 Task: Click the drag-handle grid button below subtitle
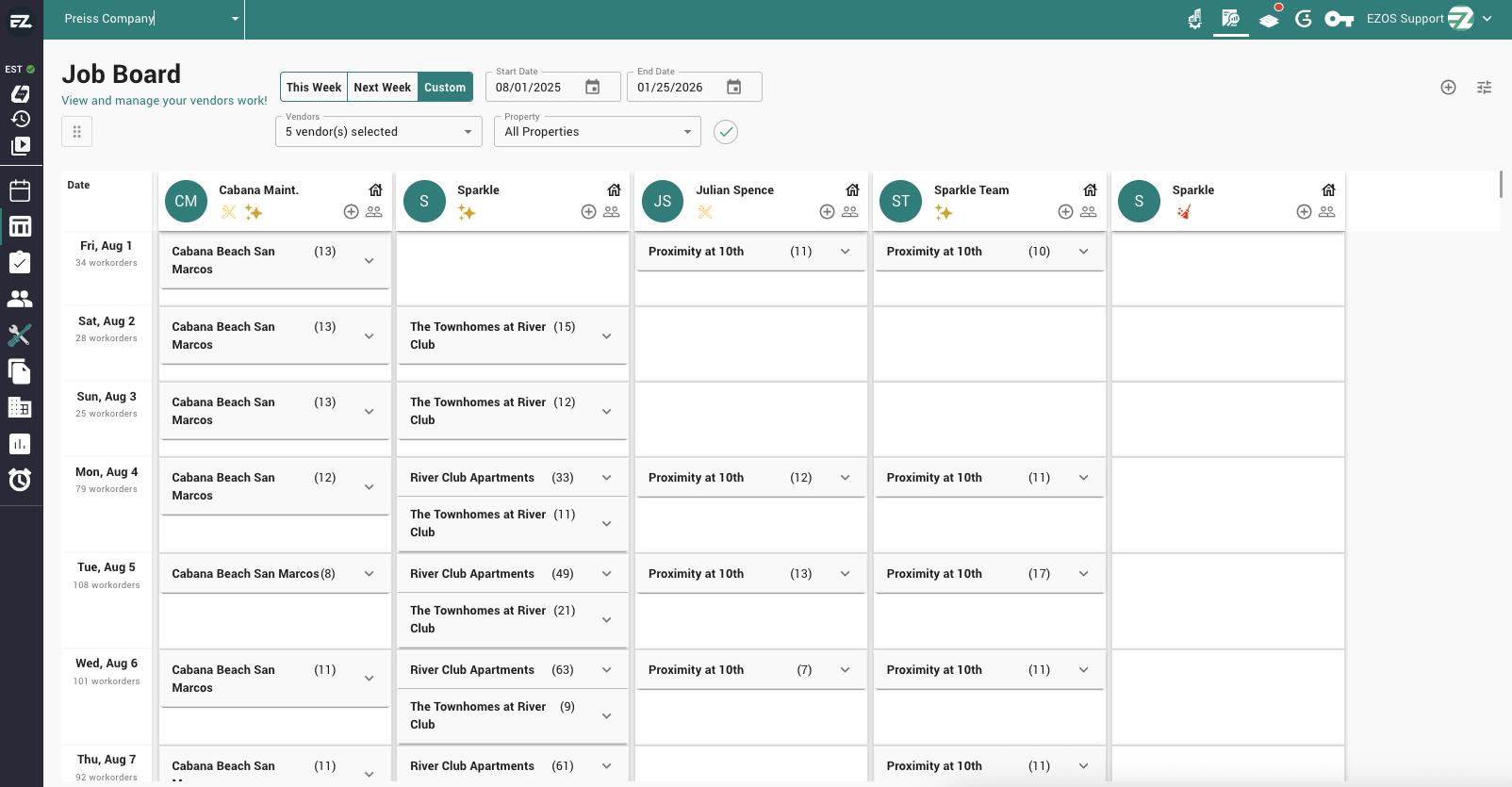(x=77, y=132)
